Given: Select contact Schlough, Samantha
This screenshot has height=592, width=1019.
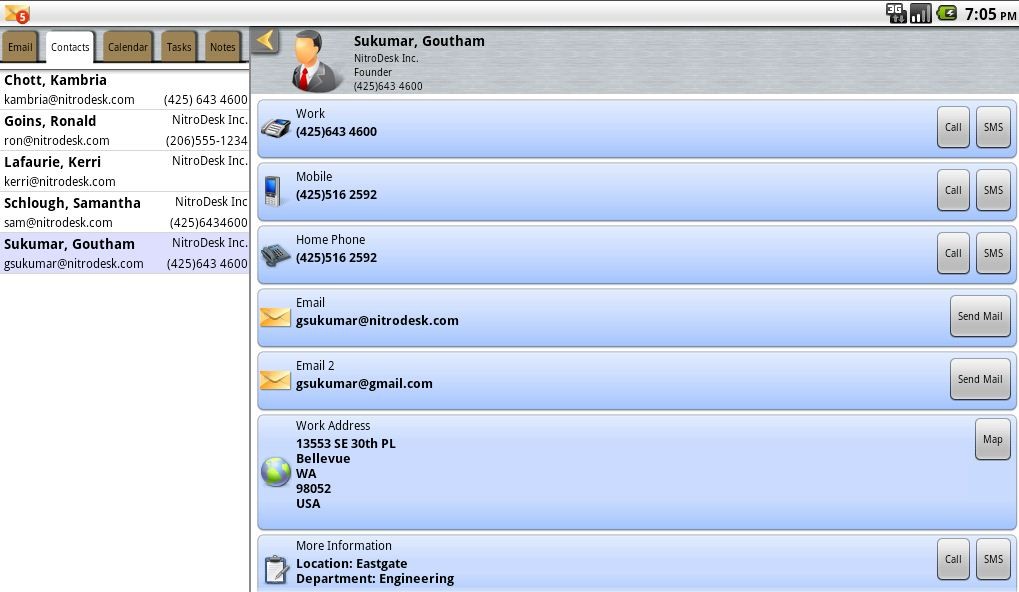Looking at the screenshot, I should pyautogui.click(x=124, y=212).
